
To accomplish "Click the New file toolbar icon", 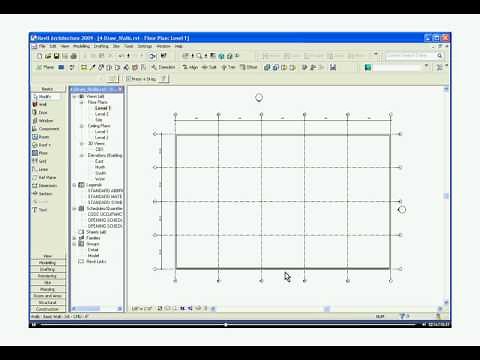I will pyautogui.click(x=40, y=56).
